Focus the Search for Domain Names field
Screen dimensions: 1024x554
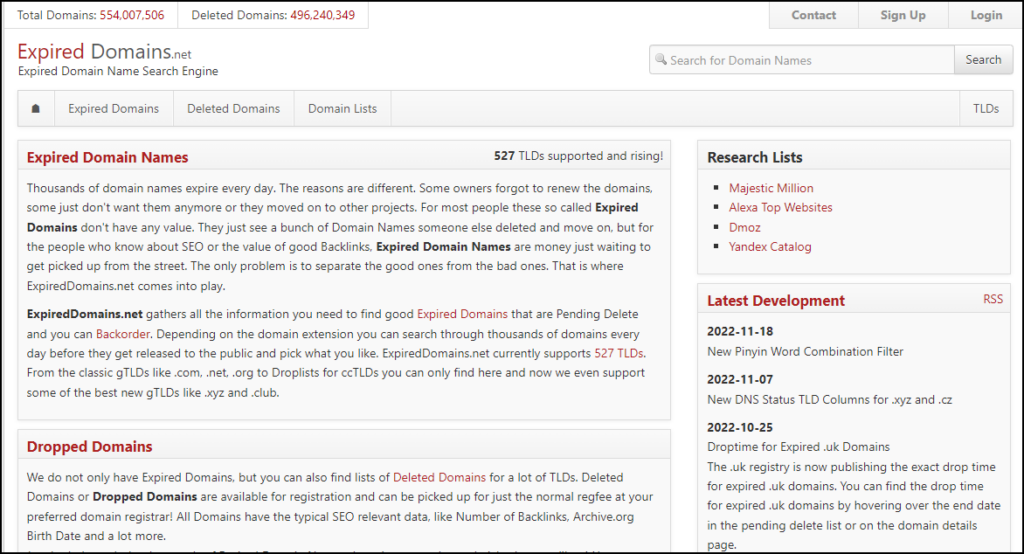click(x=801, y=59)
